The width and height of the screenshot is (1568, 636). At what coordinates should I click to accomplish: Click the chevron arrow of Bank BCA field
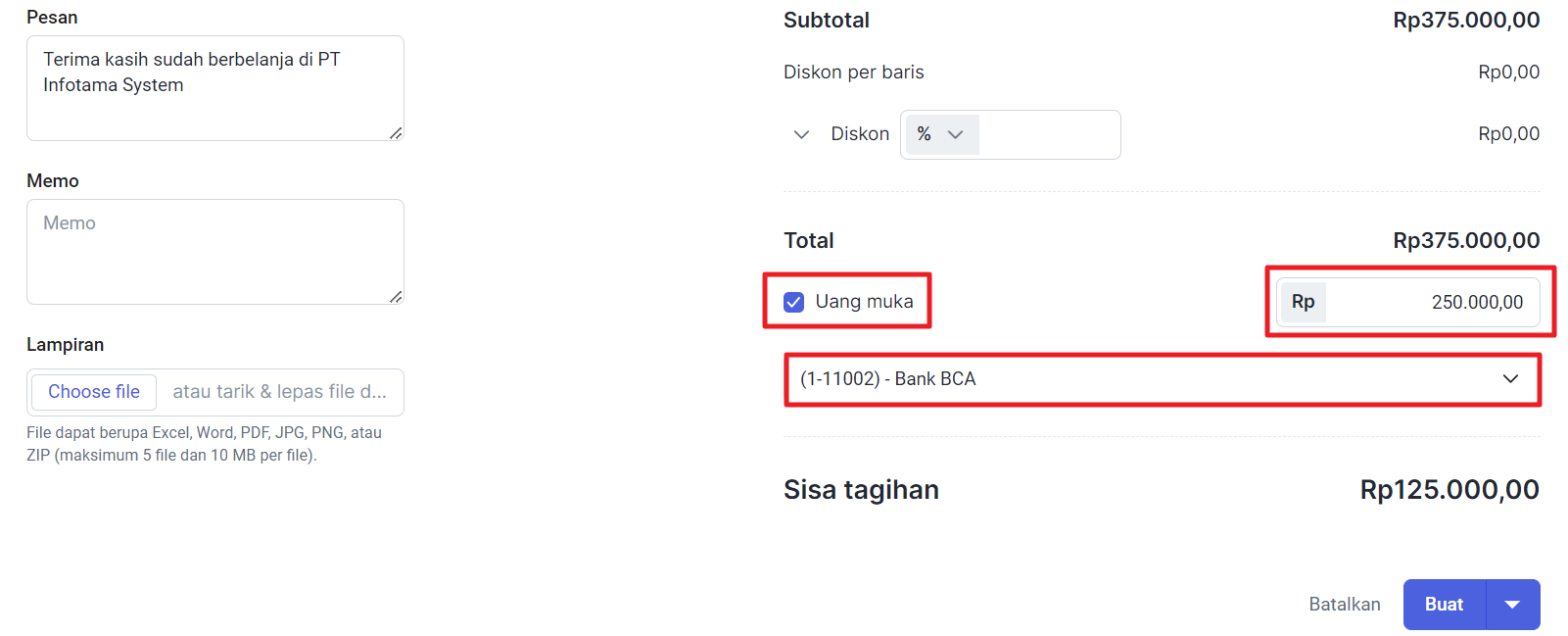[1511, 379]
